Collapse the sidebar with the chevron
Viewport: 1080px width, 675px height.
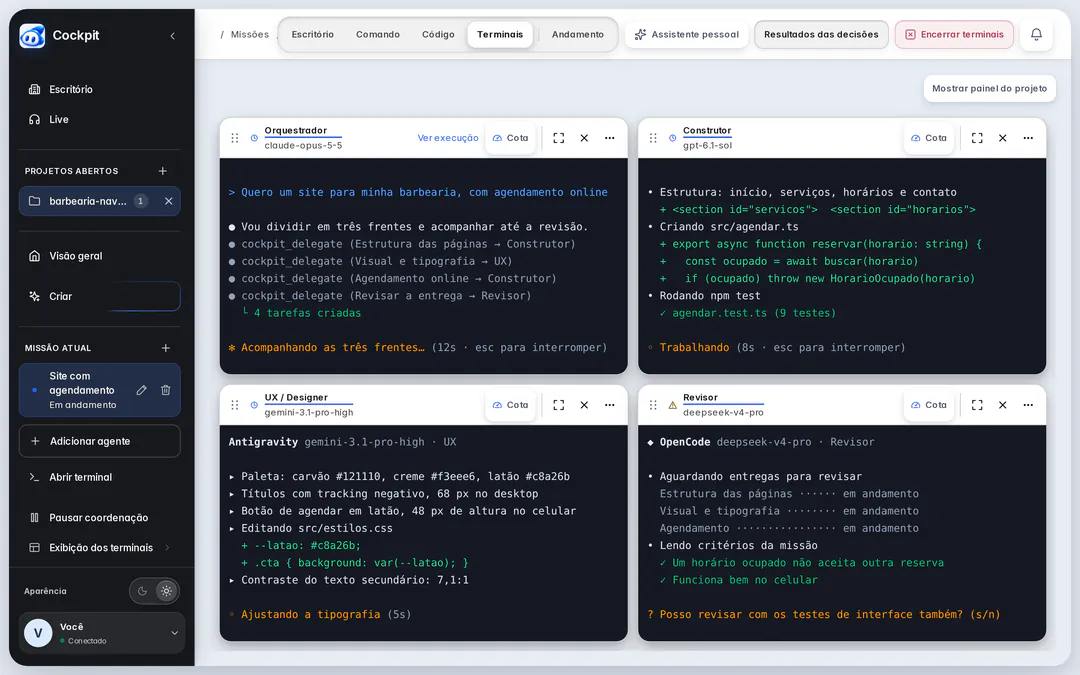(172, 36)
